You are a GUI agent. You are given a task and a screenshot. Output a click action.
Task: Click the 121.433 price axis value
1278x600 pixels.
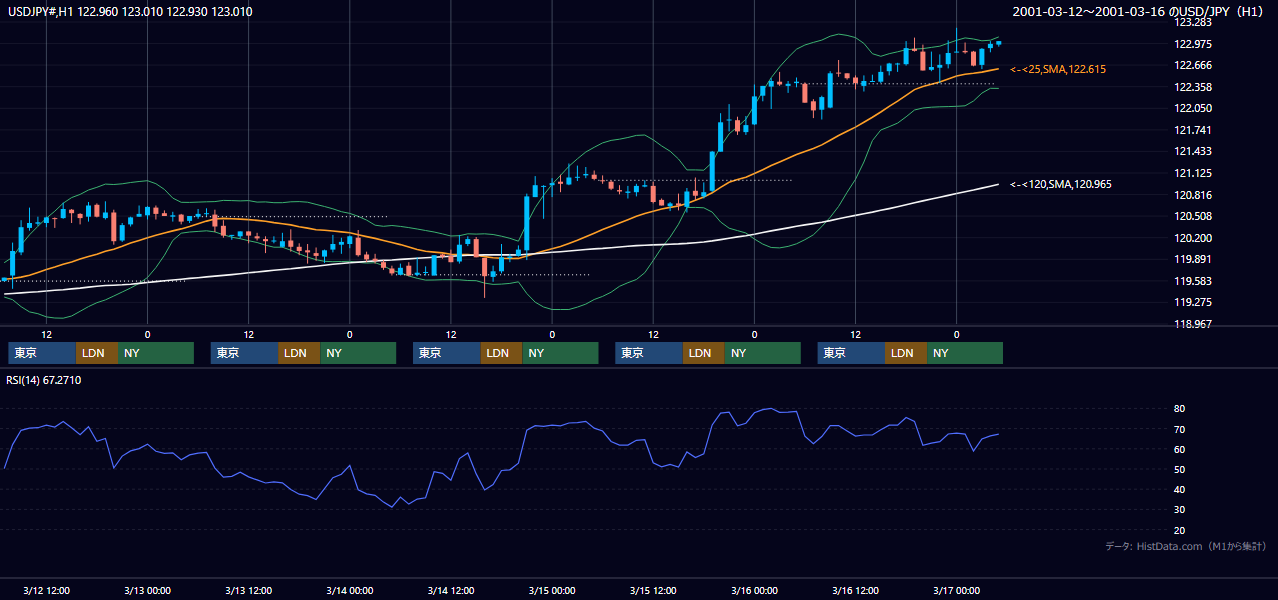(x=1195, y=151)
